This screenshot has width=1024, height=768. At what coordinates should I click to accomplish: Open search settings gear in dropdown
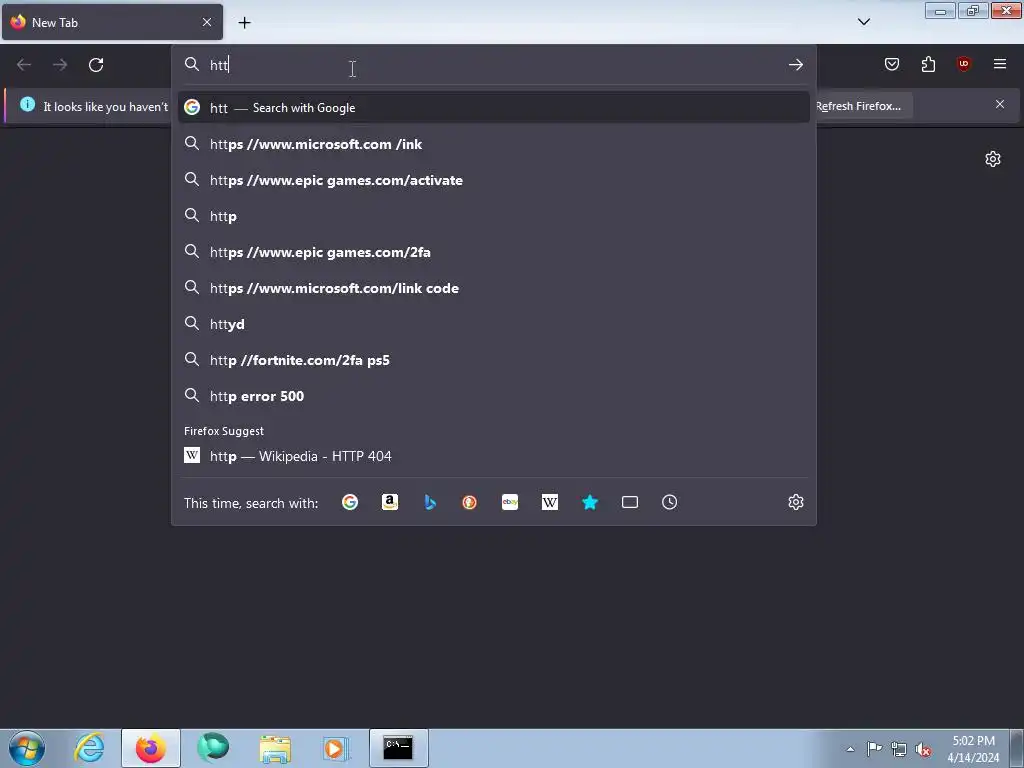point(795,502)
